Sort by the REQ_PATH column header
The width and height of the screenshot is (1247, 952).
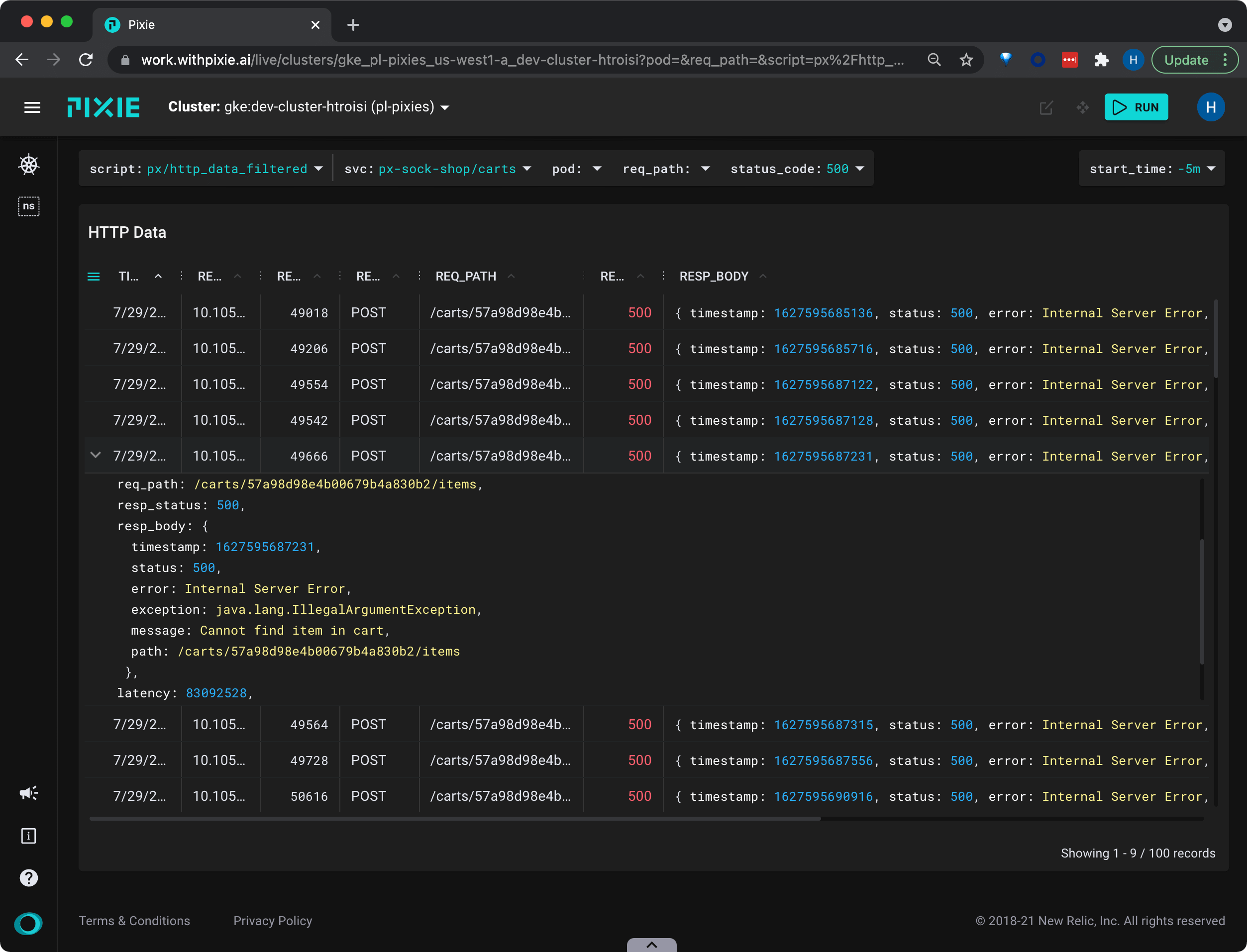tap(466, 276)
